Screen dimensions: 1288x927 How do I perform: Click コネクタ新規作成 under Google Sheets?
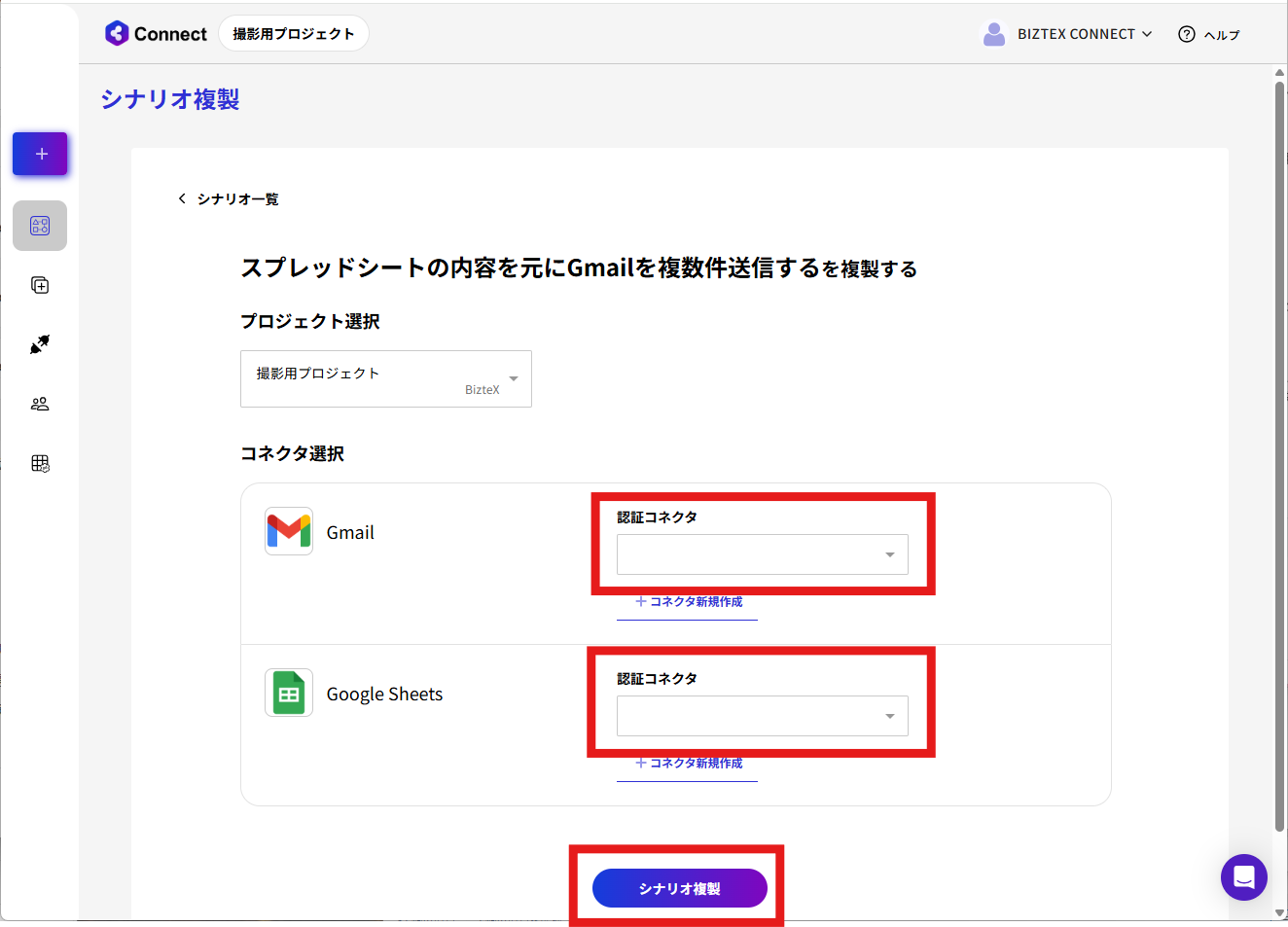coord(689,764)
